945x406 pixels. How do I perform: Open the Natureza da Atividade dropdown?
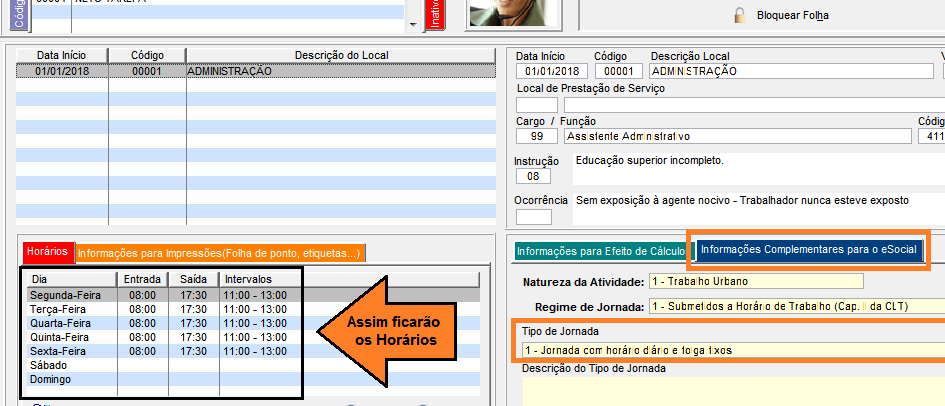coord(756,281)
